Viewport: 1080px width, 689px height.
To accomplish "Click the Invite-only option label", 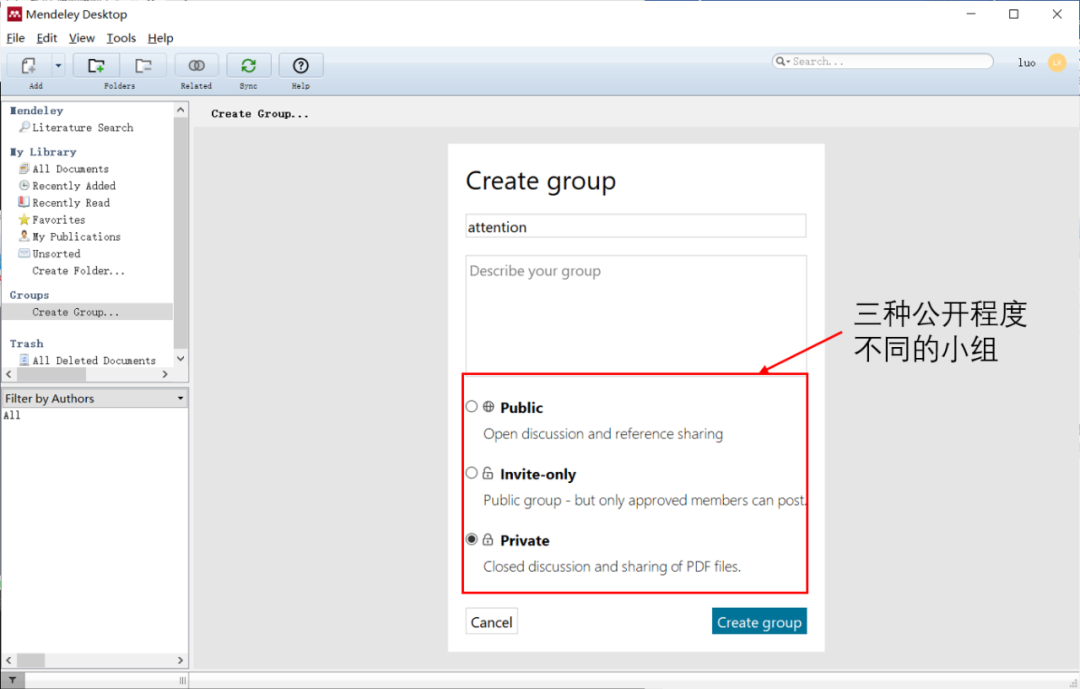I will [x=538, y=474].
